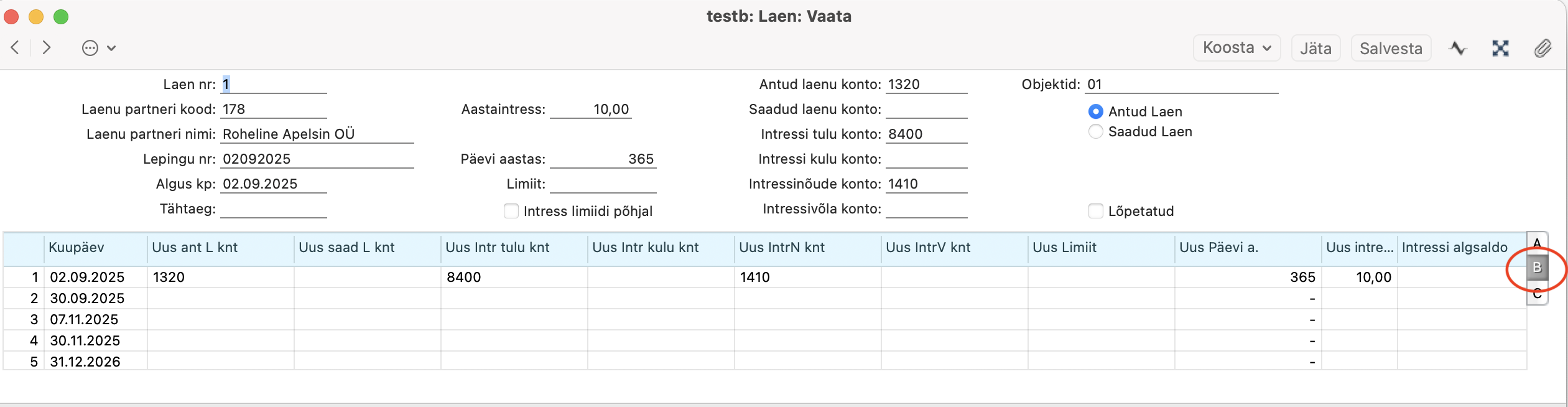Switch to table tab A
The image size is (1568, 407).
click(1537, 243)
